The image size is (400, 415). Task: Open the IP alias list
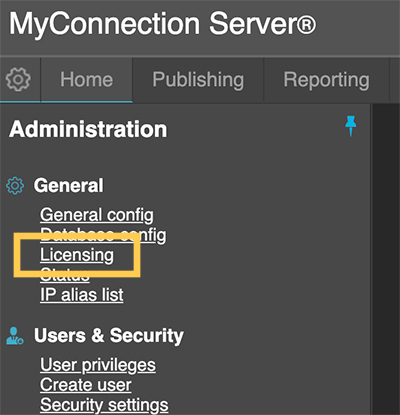[82, 295]
